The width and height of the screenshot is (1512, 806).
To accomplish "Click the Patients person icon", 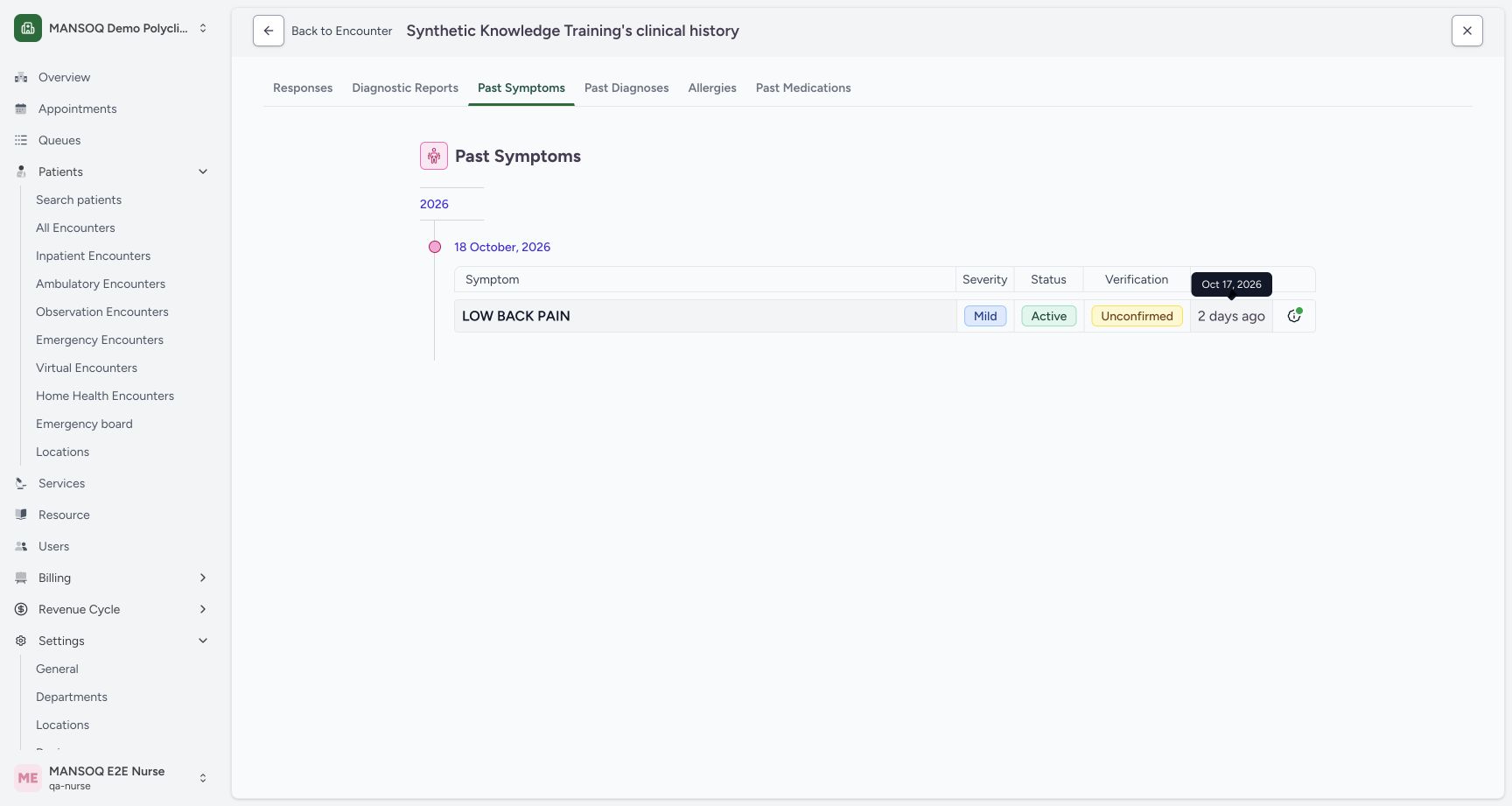I will pos(21,172).
